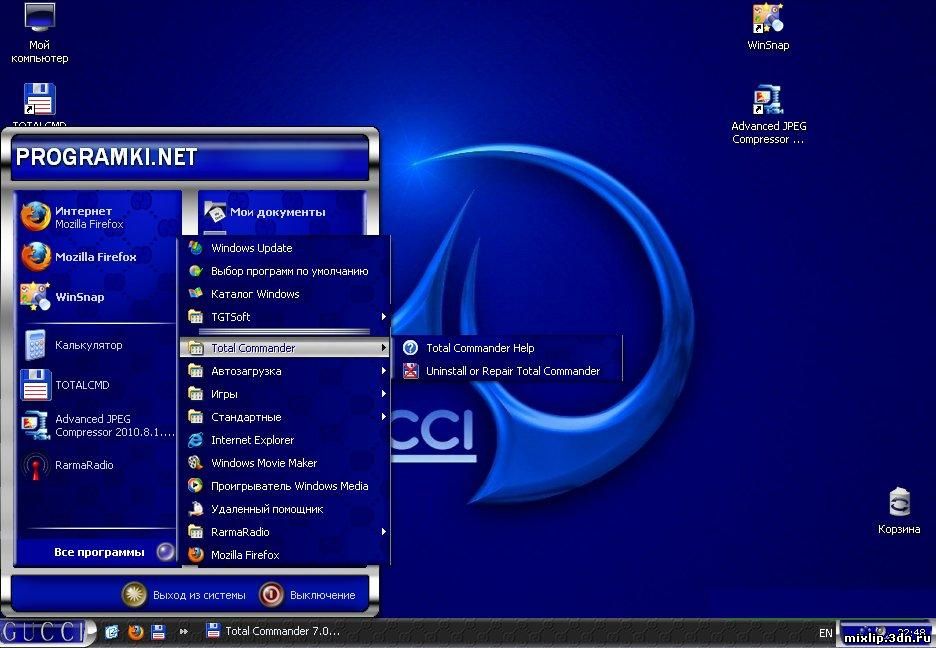Click the Internet Explorer icon in programs list
Viewport: 936px width, 648px height.
(195, 440)
